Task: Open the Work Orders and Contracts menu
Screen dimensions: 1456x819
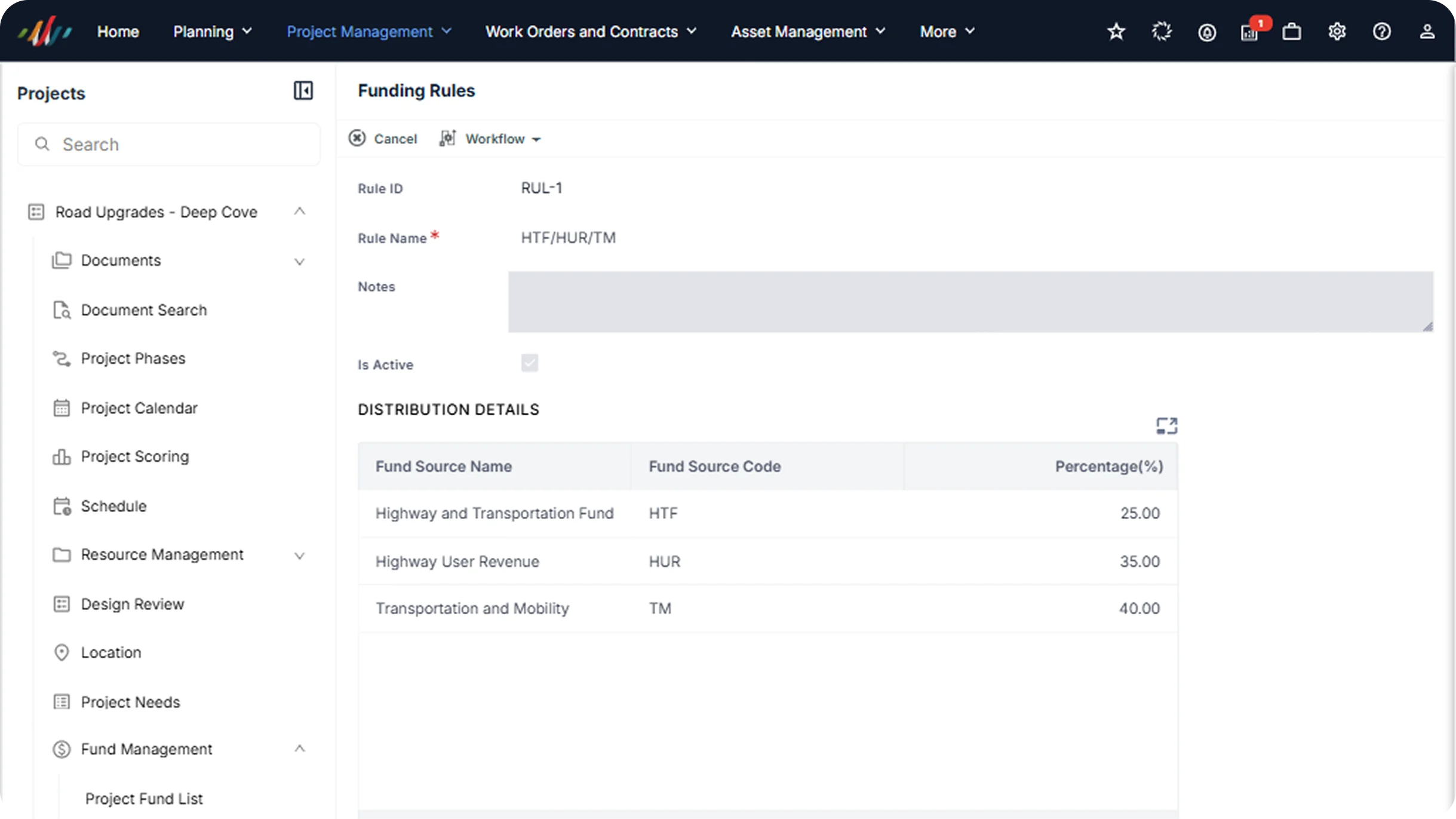Action: click(591, 32)
